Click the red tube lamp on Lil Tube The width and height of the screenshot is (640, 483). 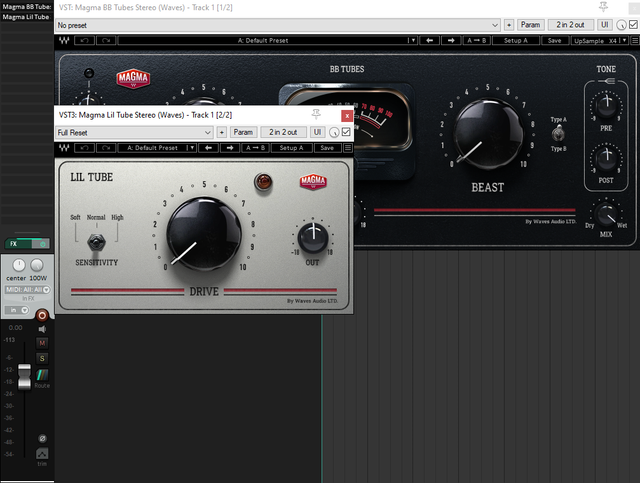click(x=263, y=182)
